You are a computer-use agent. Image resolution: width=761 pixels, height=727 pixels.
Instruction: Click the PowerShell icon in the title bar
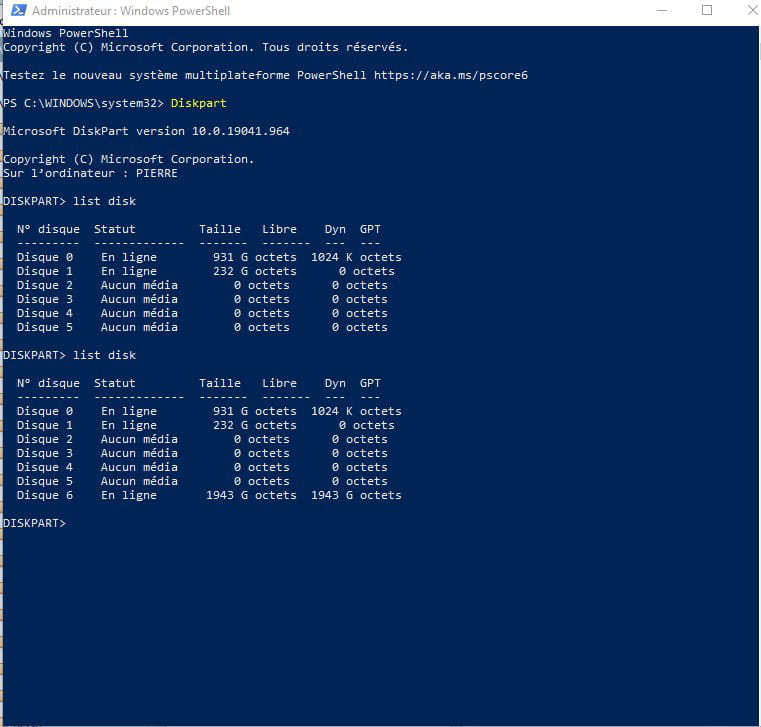pyautogui.click(x=17, y=11)
